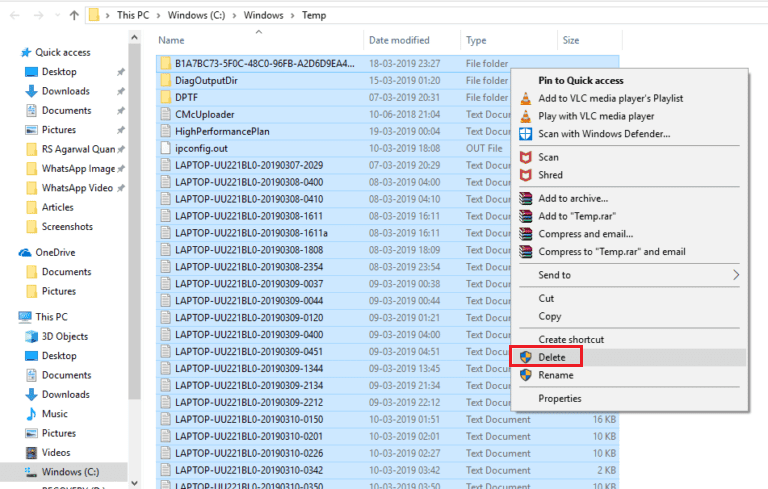Open pinned Pictures under Quick access
The height and width of the screenshot is (489, 768).
tap(59, 130)
